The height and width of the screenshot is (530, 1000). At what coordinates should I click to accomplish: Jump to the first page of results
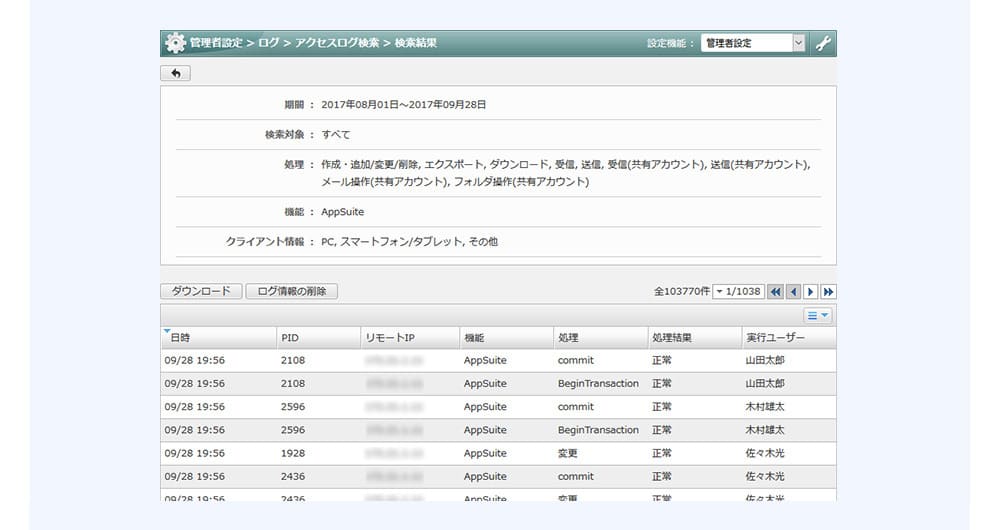(x=775, y=292)
